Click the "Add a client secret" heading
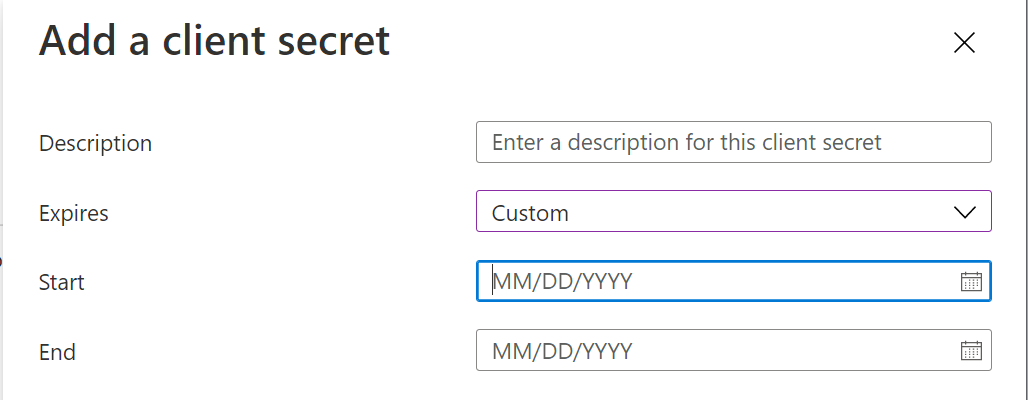This screenshot has height=400, width=1028. tap(213, 42)
